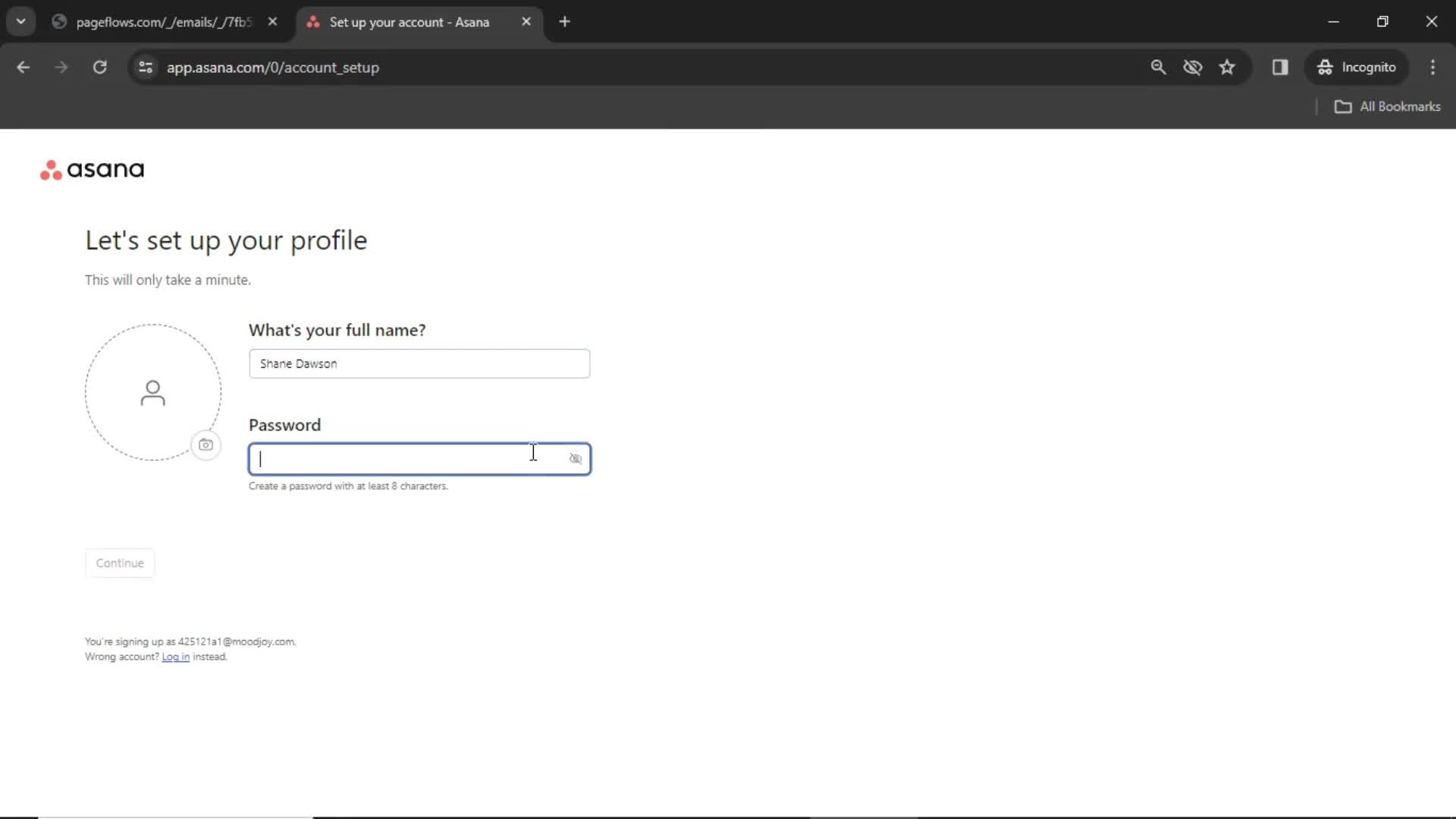The height and width of the screenshot is (819, 1456).
Task: Open All Bookmarks folder
Action: tap(1387, 107)
